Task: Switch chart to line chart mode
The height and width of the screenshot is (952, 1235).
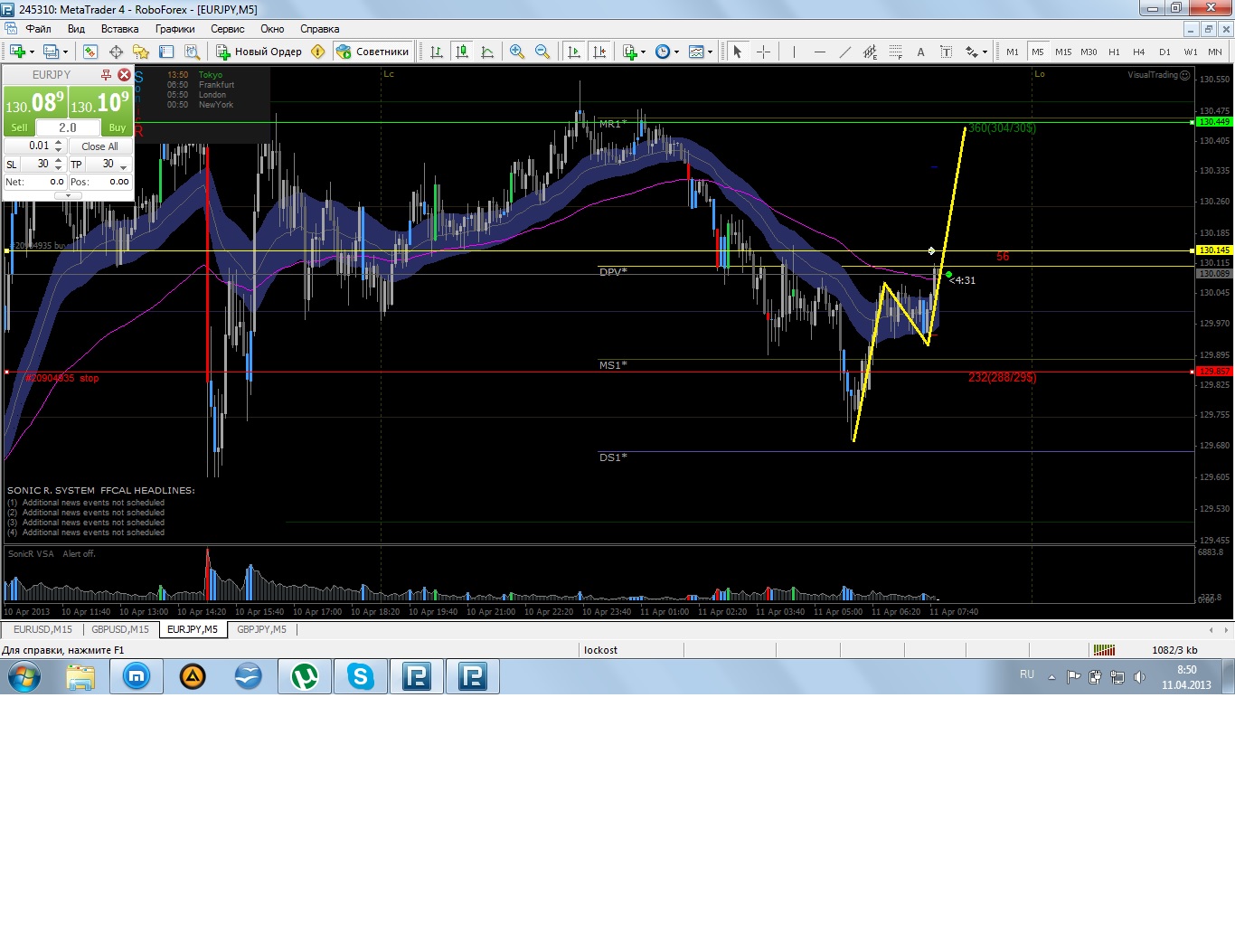Action: [x=488, y=52]
